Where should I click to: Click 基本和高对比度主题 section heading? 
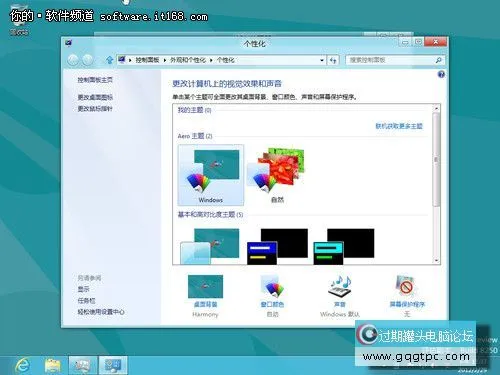[x=210, y=214]
